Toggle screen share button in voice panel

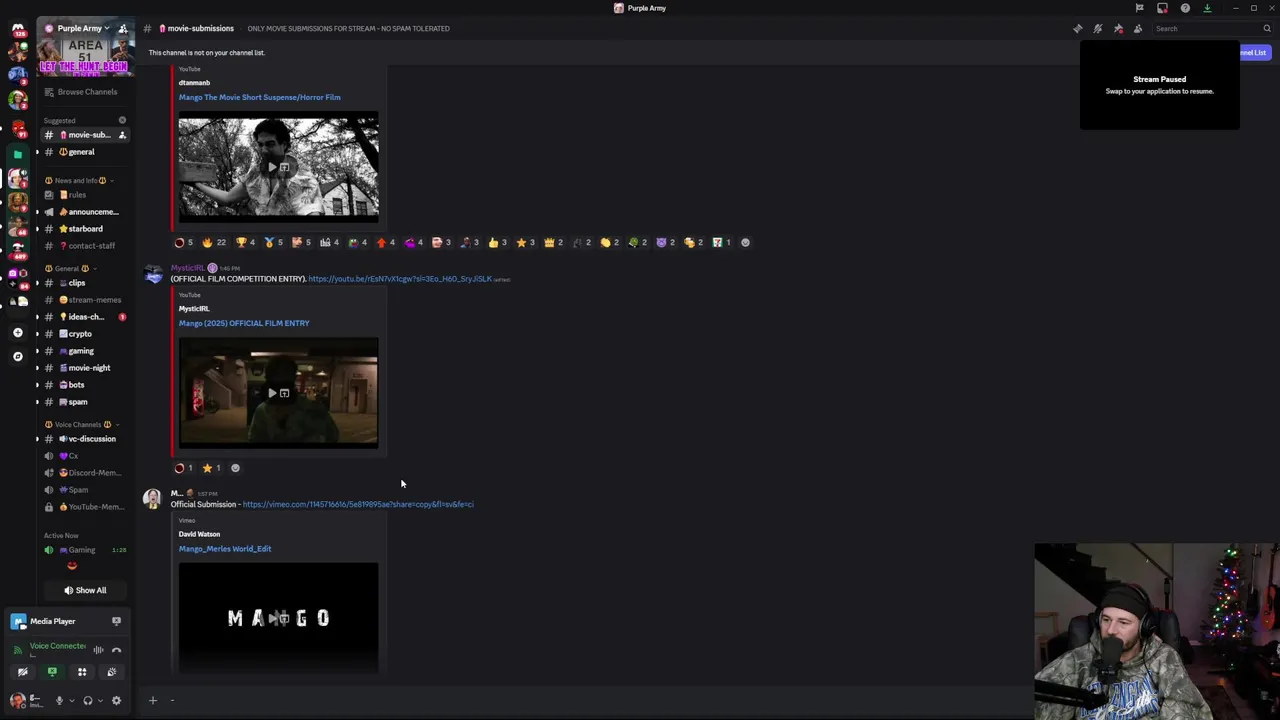point(52,672)
